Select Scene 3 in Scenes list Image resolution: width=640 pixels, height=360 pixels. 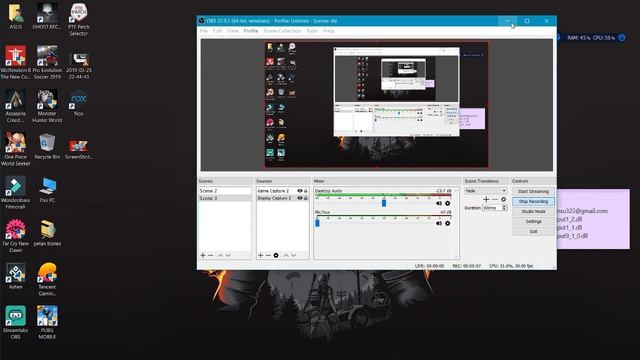click(x=224, y=198)
